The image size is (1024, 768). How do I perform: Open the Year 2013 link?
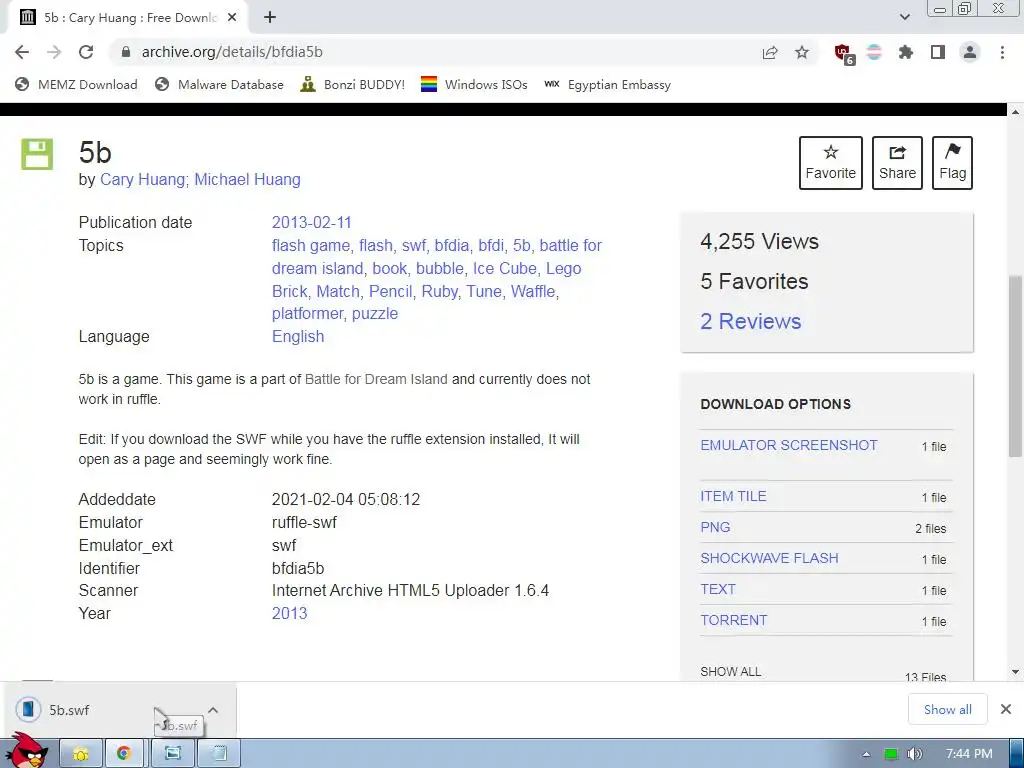(289, 613)
